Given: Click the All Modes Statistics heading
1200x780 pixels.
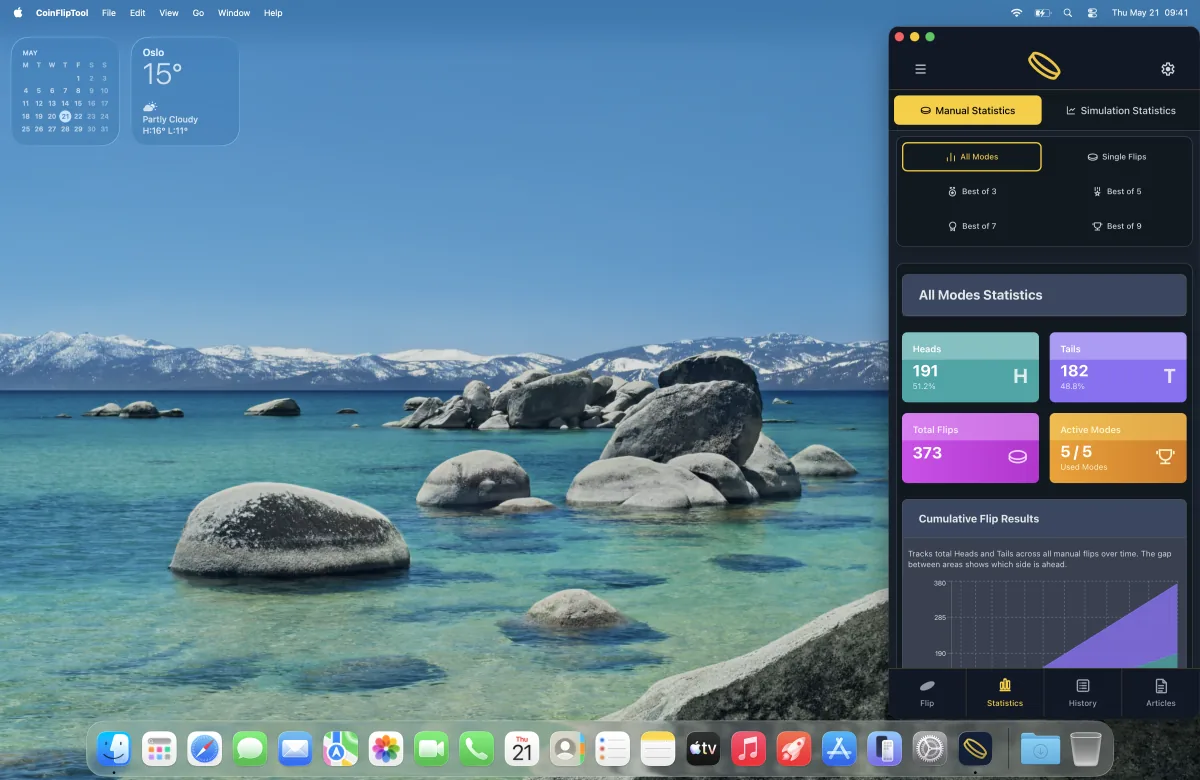Looking at the screenshot, I should (x=980, y=295).
